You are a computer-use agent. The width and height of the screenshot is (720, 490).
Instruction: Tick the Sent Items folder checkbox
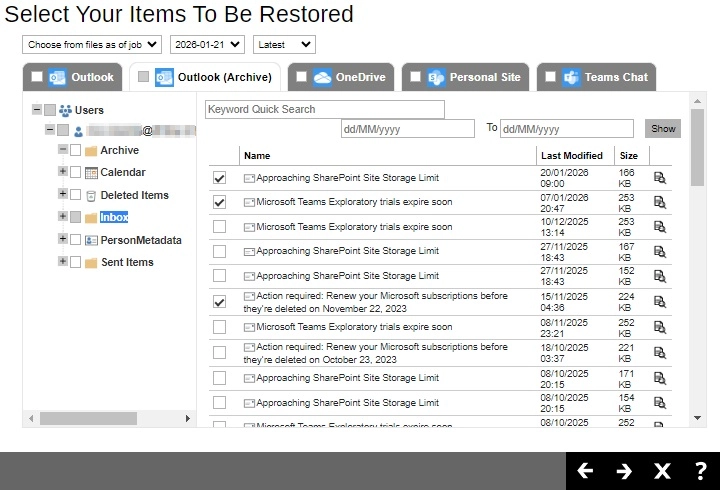pos(75,262)
